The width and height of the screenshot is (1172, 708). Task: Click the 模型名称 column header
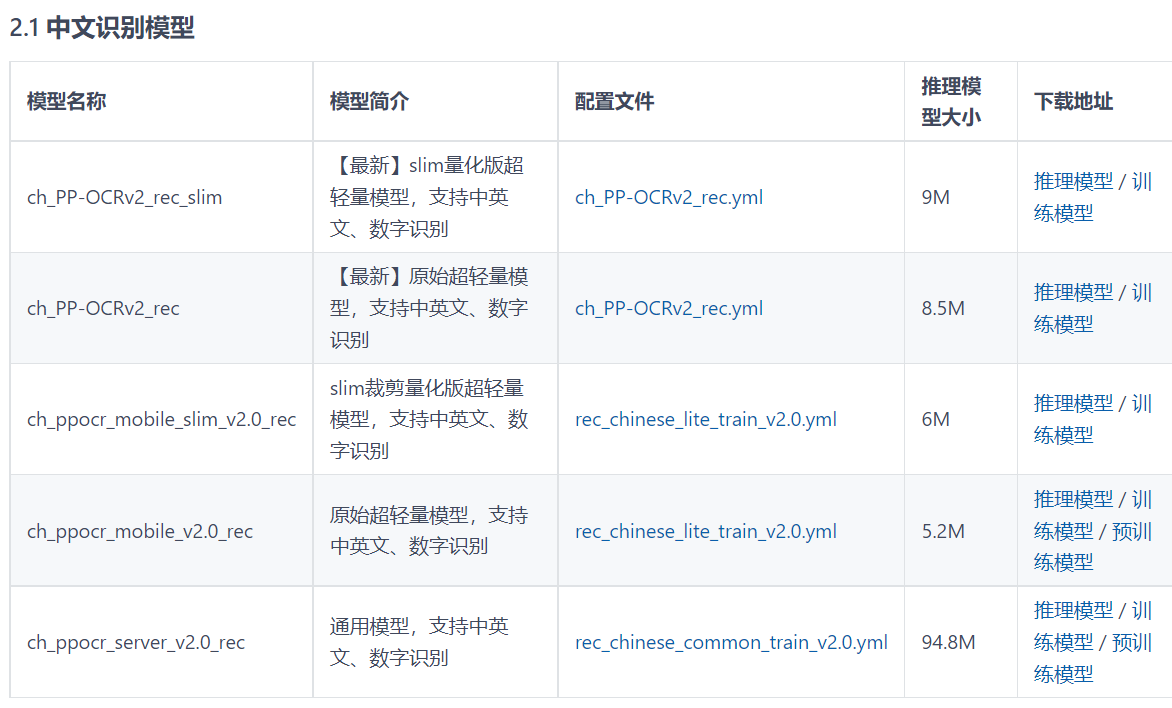pyautogui.click(x=66, y=101)
